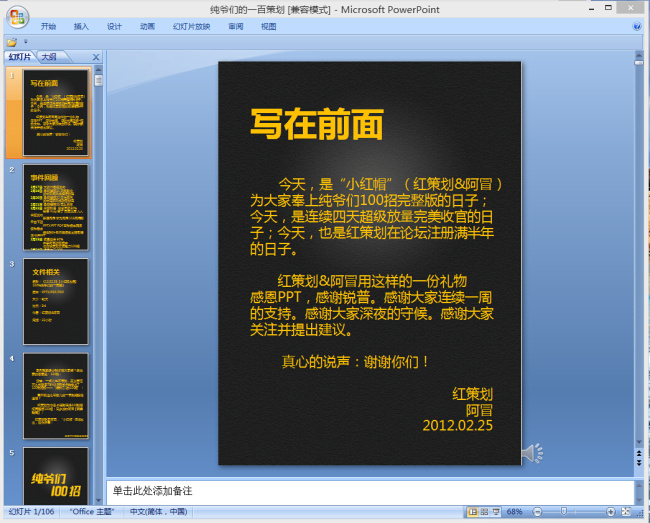Open the 审阅 ribbon tab
Image resolution: width=650 pixels, height=523 pixels.
coord(236,27)
